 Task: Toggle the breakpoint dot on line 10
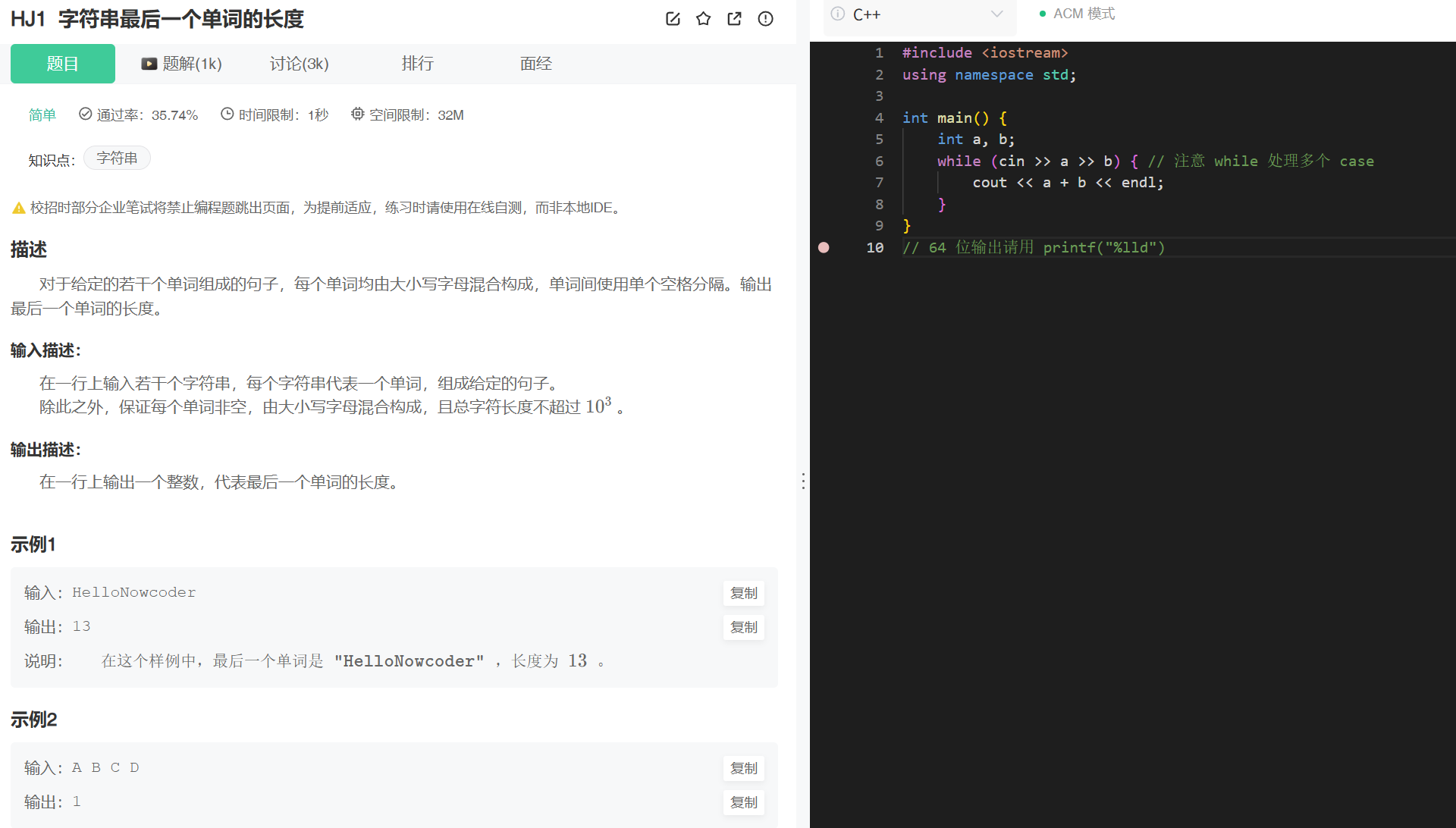pyautogui.click(x=824, y=247)
